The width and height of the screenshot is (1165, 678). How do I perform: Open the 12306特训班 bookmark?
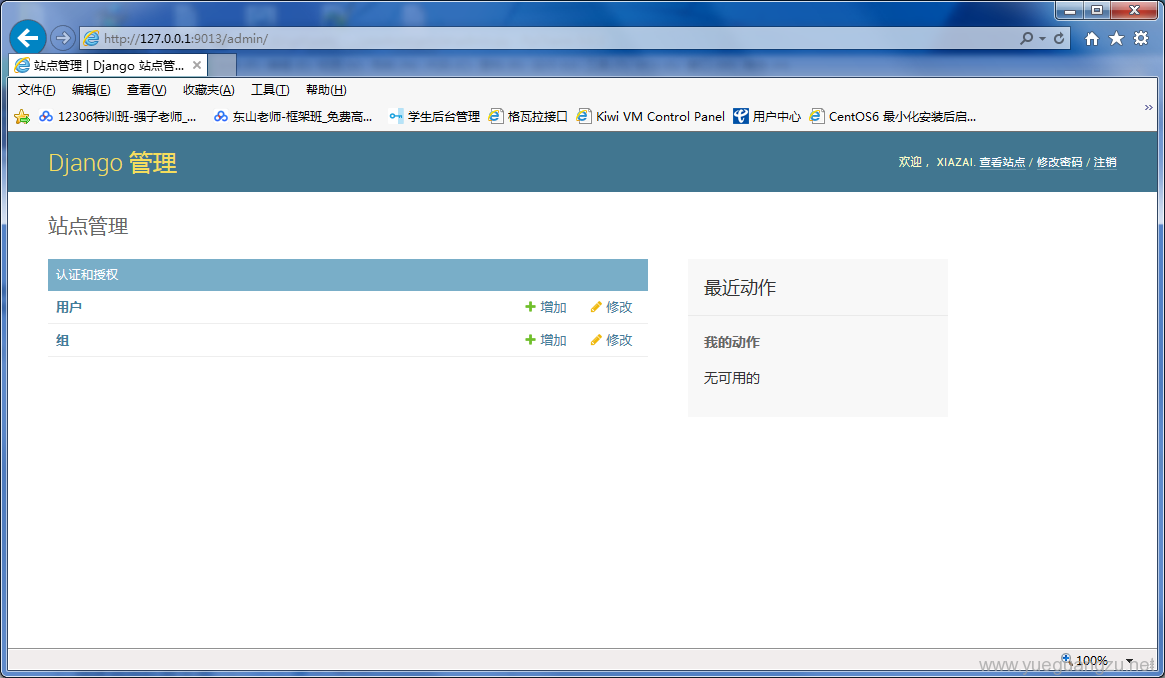(x=118, y=117)
